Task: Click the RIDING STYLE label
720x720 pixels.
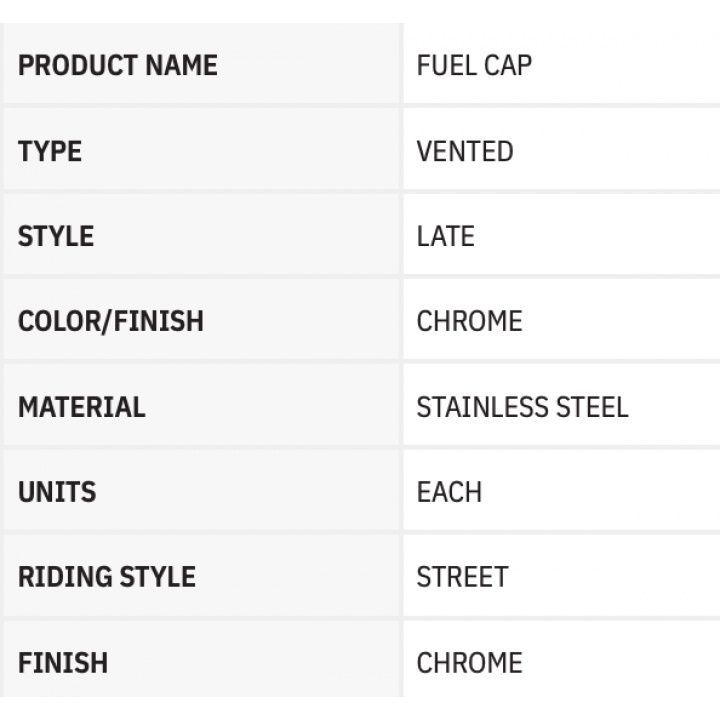Action: 106,577
